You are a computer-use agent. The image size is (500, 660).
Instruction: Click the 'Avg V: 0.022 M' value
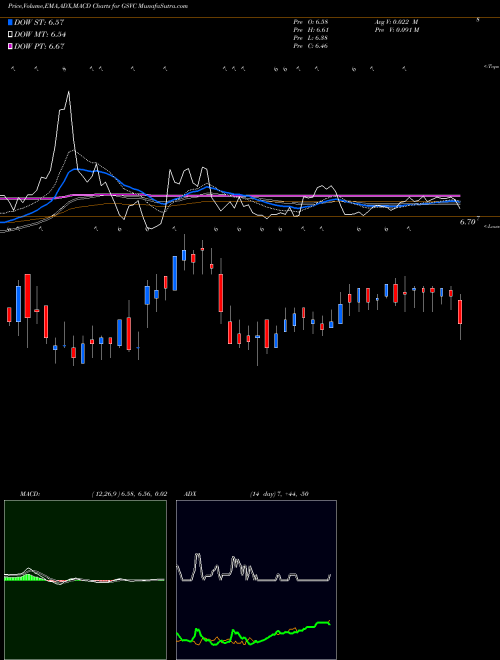click(396, 21)
